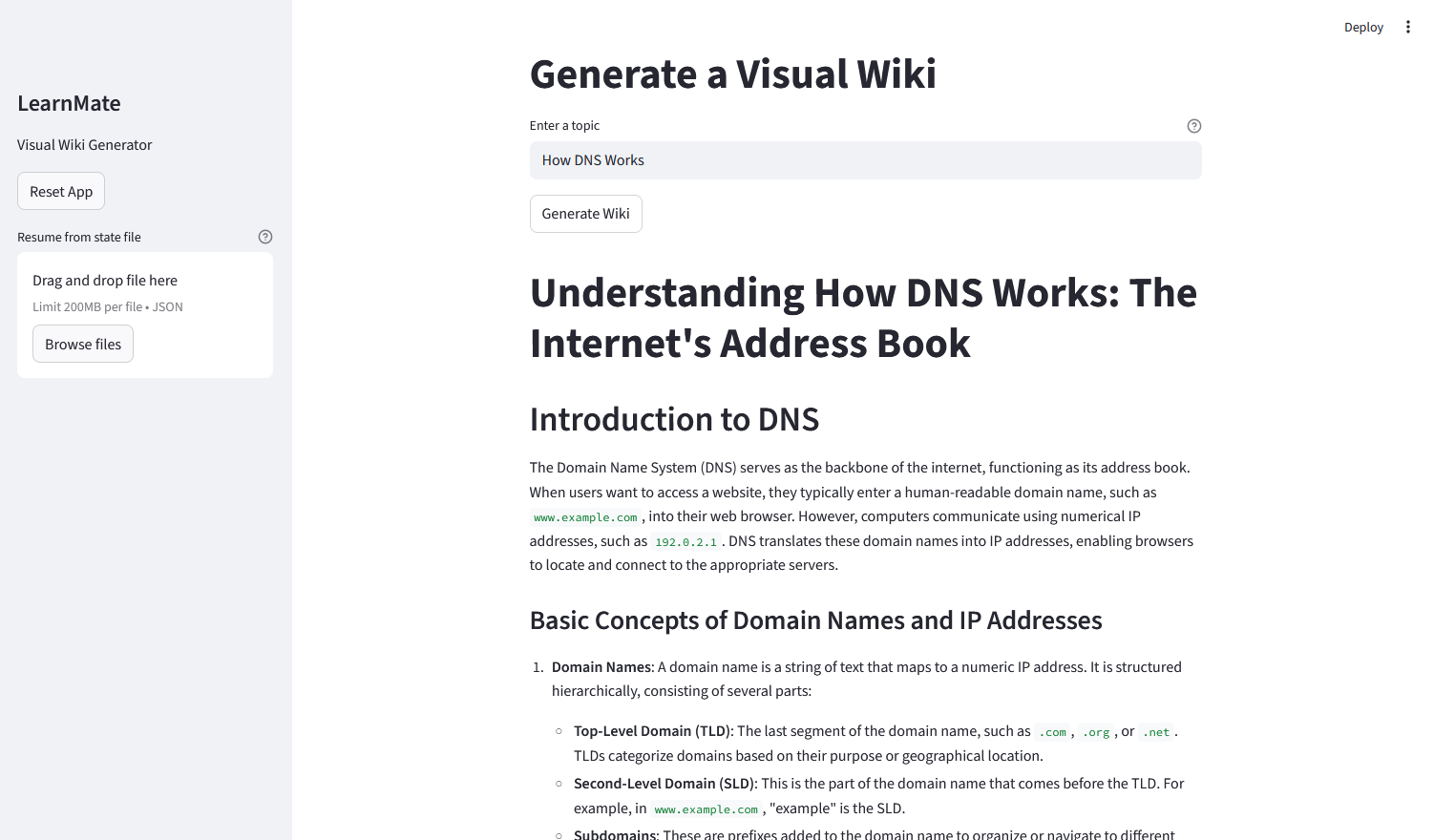1434x840 pixels.
Task: Click the .net code snippet
Action: (1156, 732)
